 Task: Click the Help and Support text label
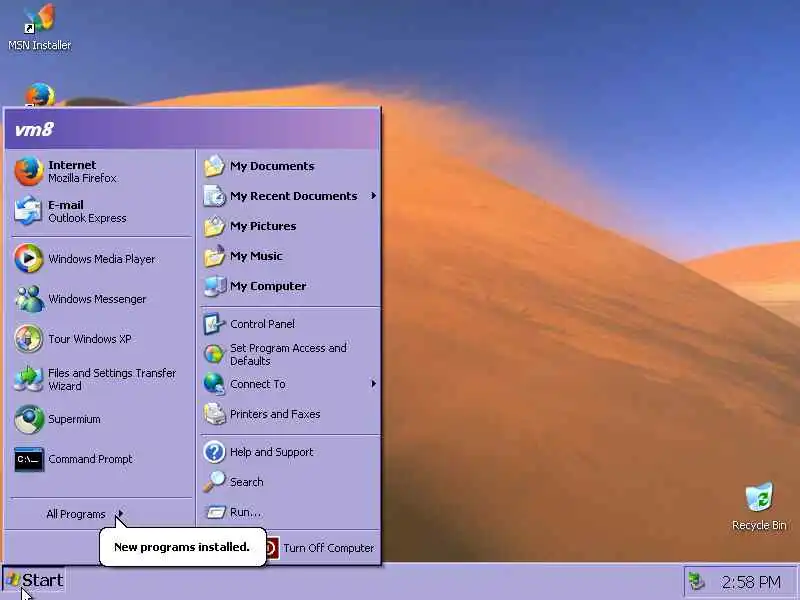271,452
